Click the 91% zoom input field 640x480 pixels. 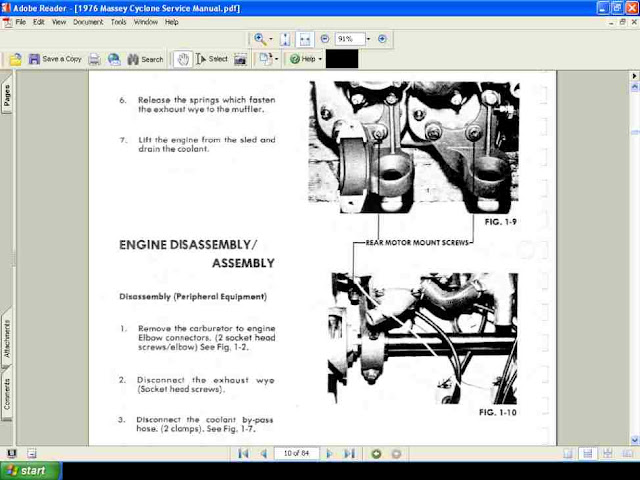tap(350, 39)
